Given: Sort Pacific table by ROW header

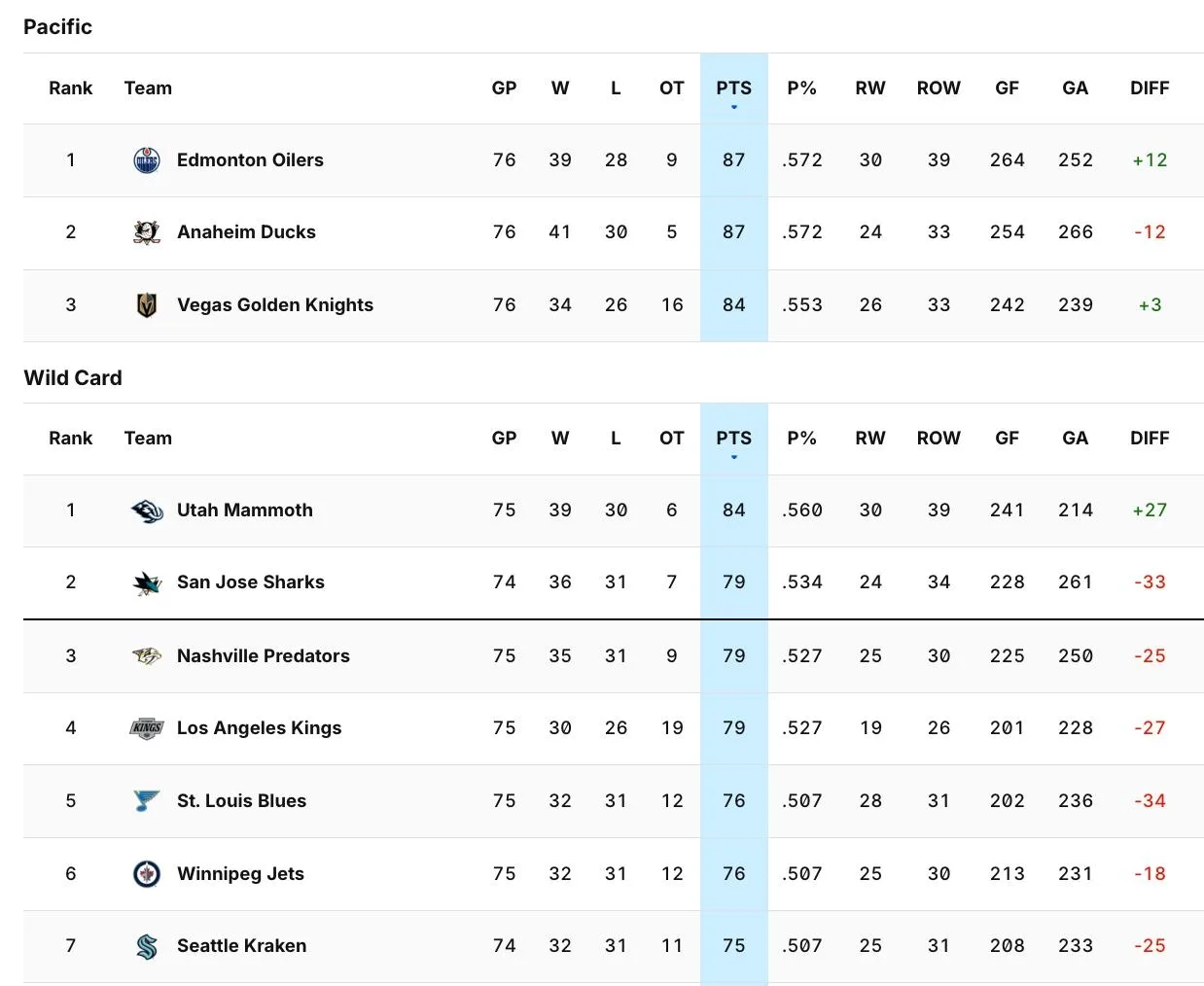Looking at the screenshot, I should tap(938, 88).
